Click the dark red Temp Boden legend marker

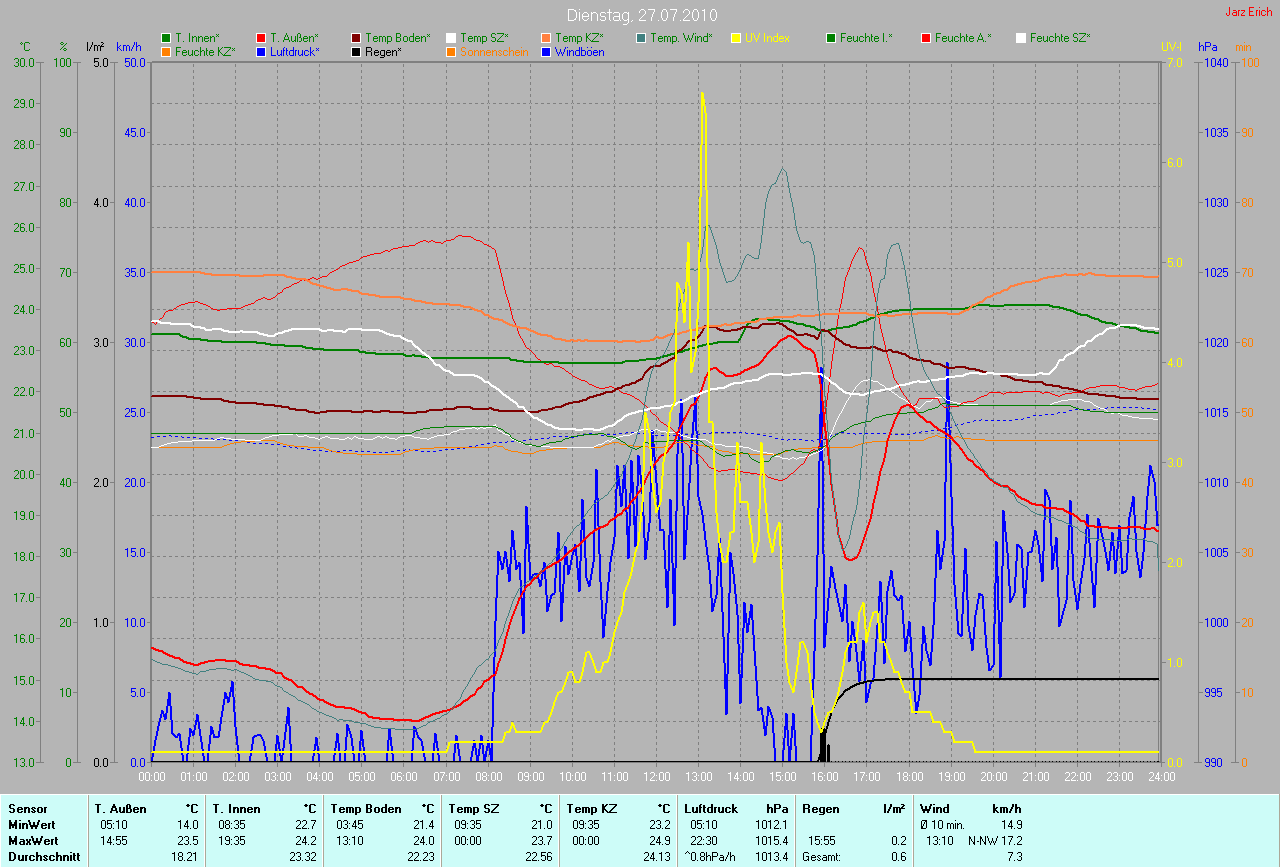(x=356, y=38)
